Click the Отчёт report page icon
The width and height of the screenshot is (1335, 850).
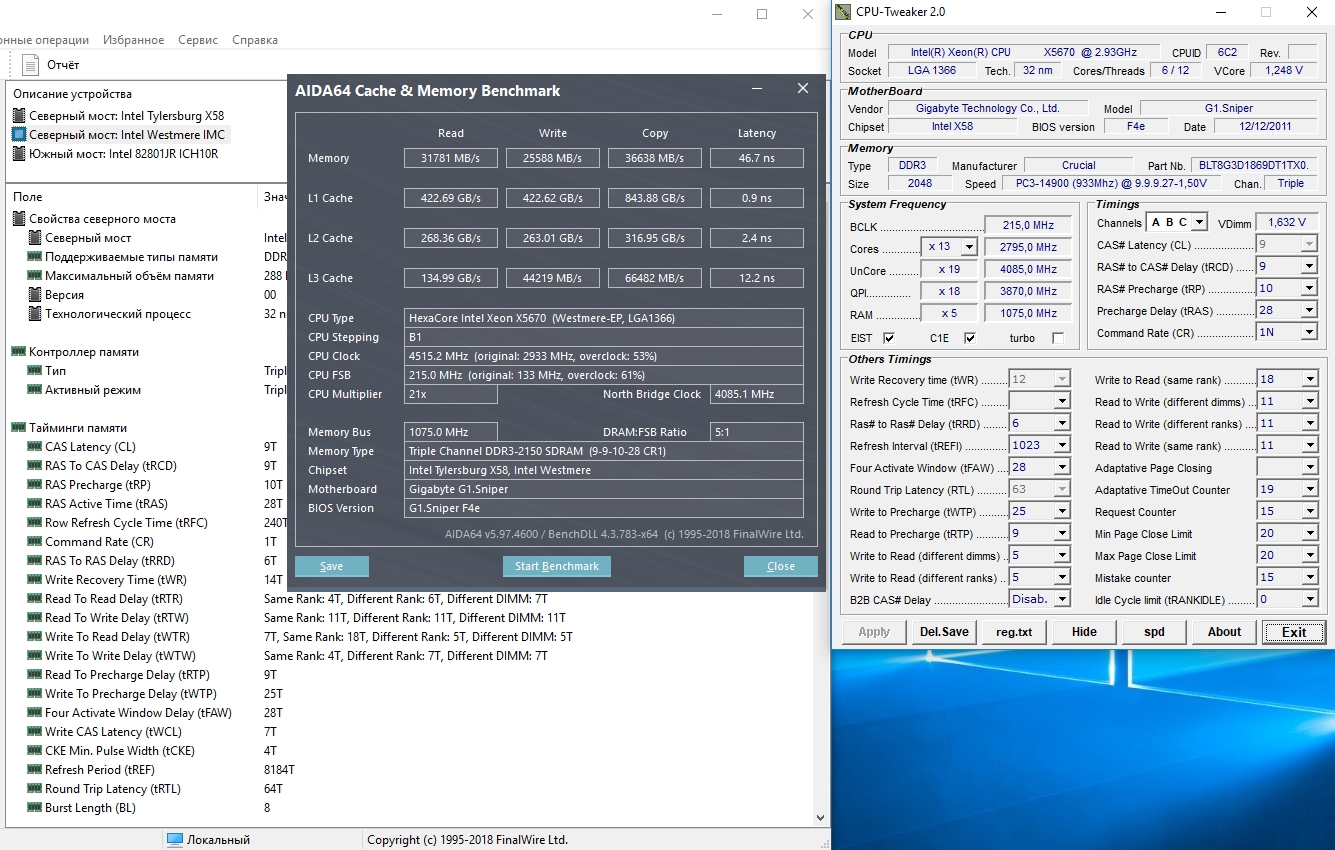29,65
